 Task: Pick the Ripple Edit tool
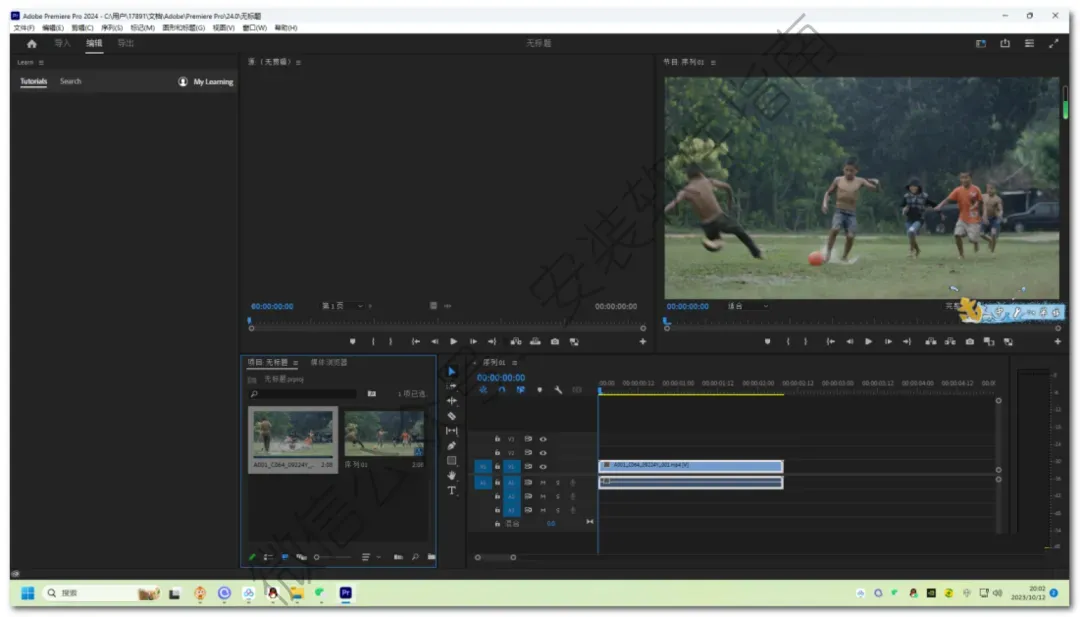(x=452, y=401)
